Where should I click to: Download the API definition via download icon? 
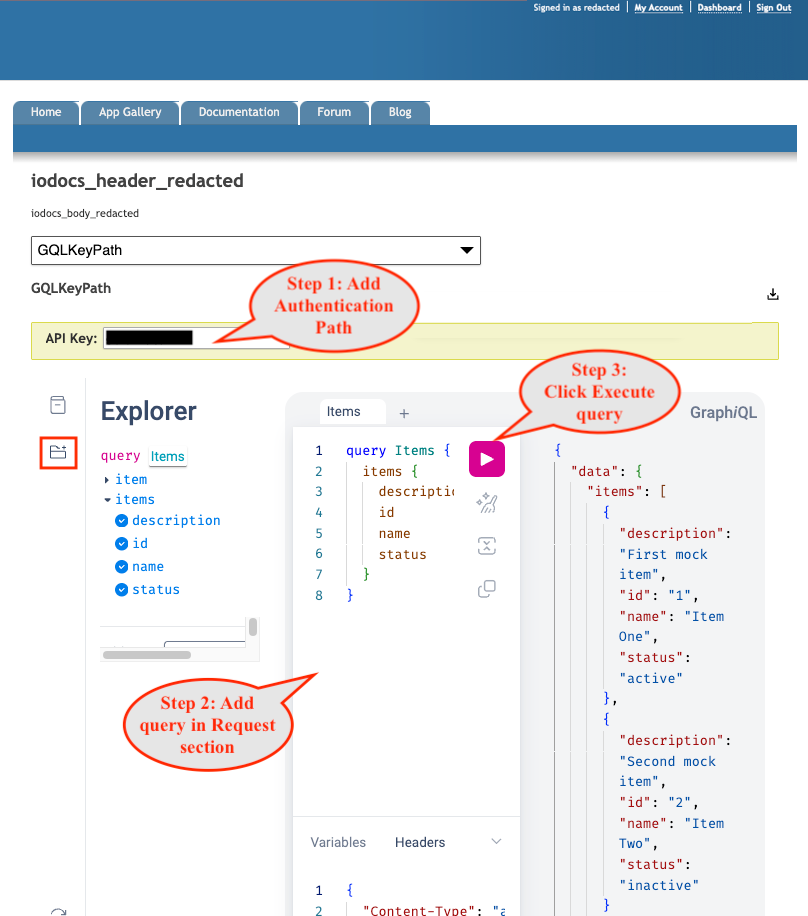pos(772,294)
